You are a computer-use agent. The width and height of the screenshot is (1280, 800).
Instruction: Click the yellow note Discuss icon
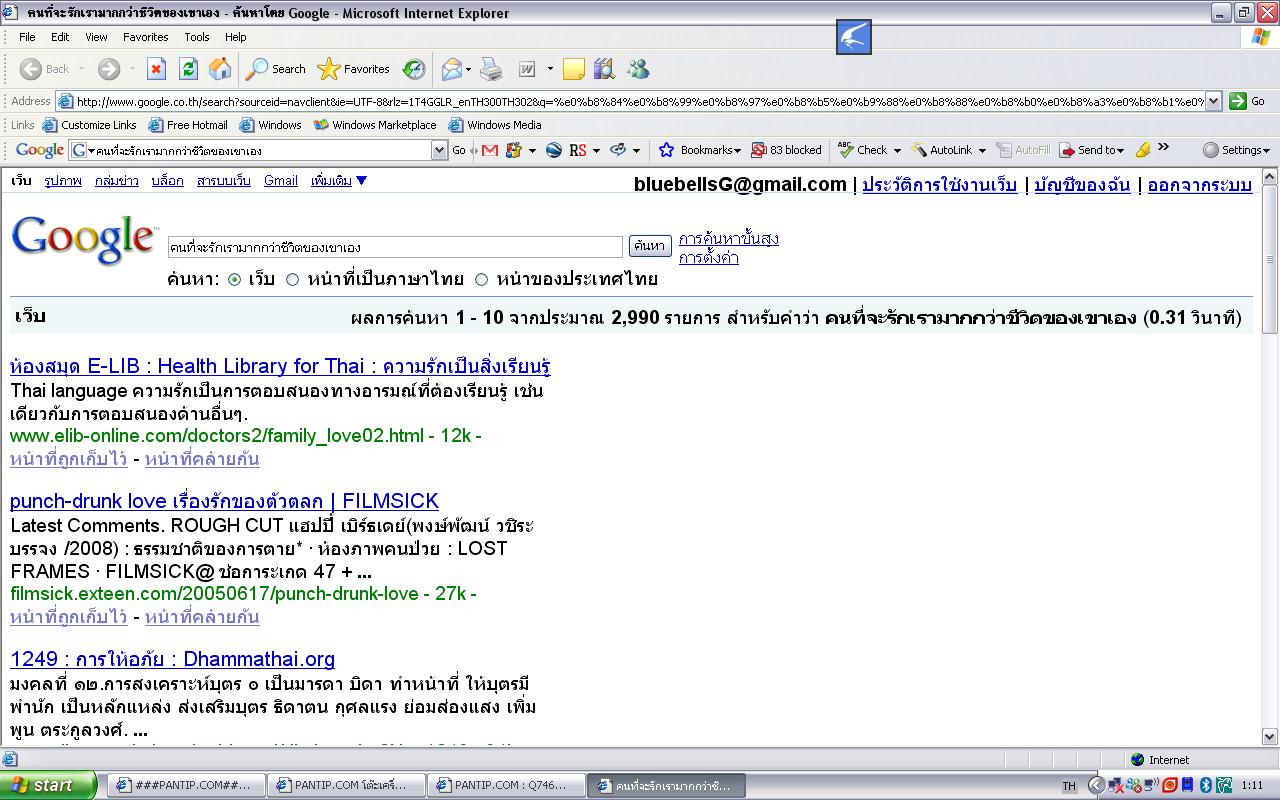click(x=574, y=69)
